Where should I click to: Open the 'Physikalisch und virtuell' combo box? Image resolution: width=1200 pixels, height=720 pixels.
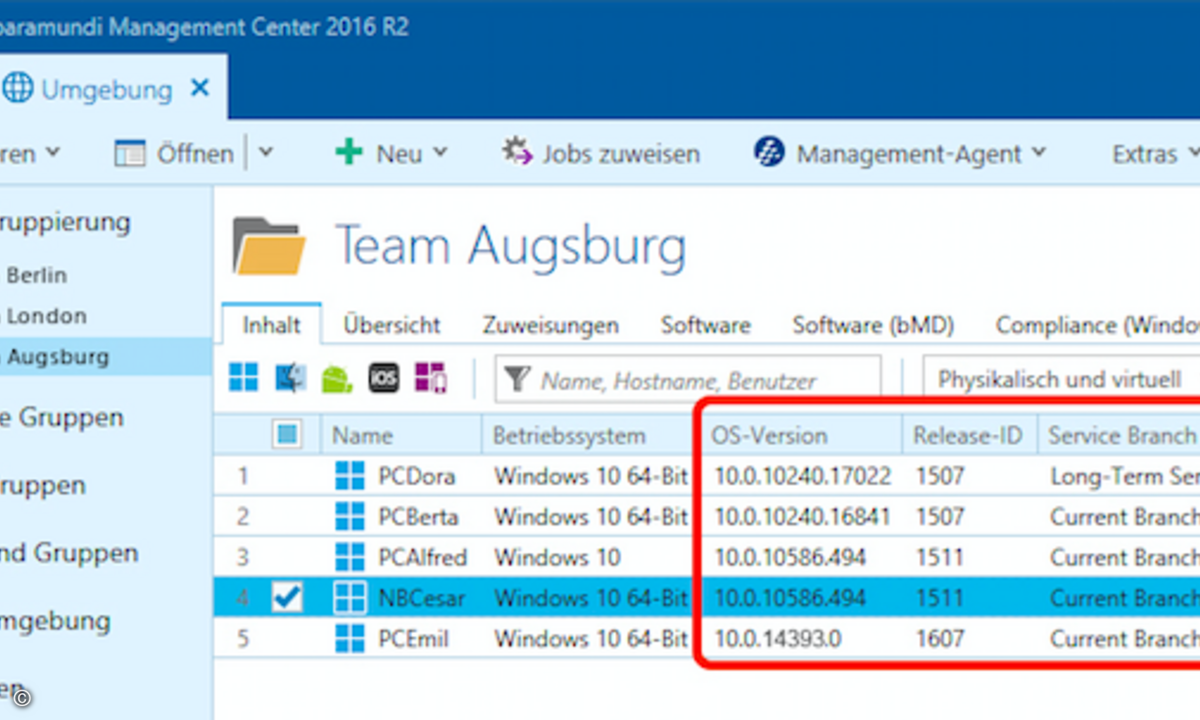pos(1060,380)
